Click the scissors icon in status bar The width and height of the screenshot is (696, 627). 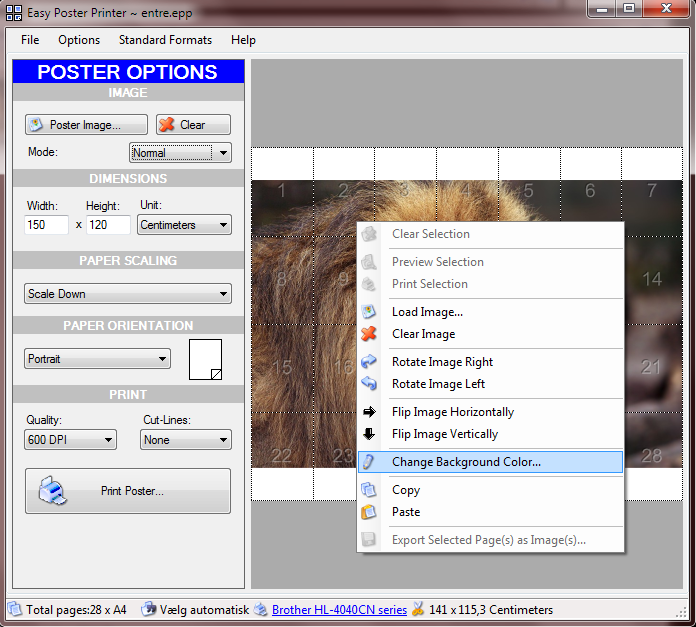[x=417, y=609]
